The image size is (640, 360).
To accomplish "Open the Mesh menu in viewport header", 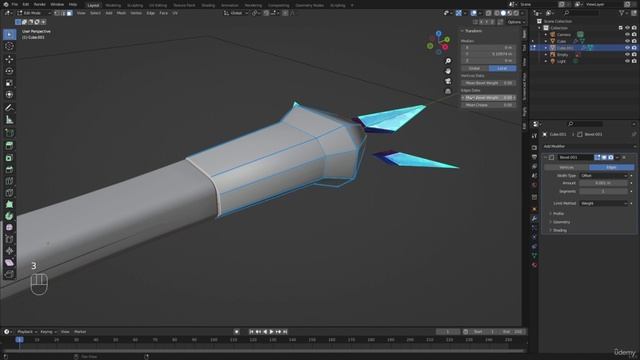I will 121,13.
